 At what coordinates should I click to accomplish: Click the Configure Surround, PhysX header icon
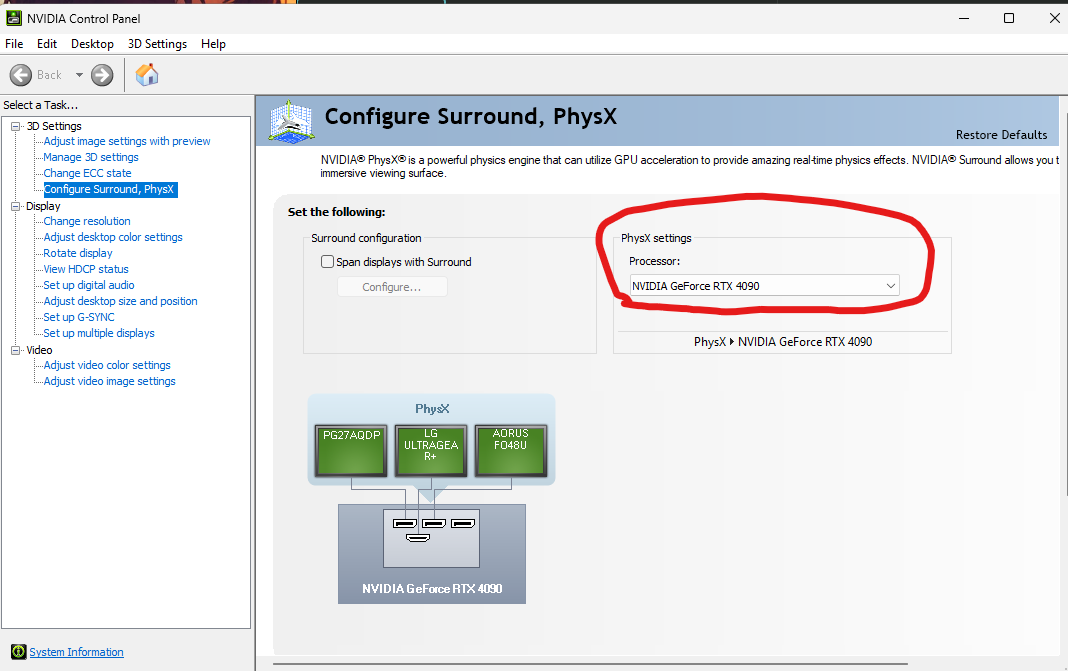coord(292,122)
